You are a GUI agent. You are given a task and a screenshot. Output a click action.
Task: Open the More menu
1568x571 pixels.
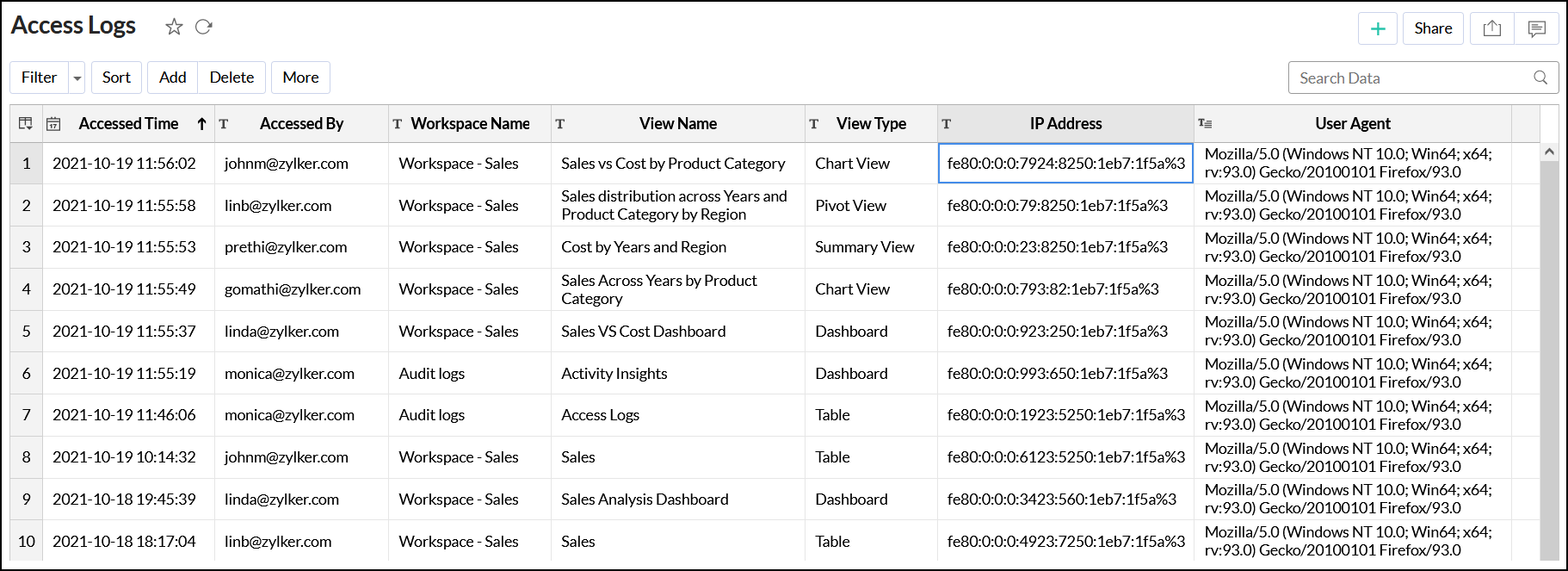point(300,78)
